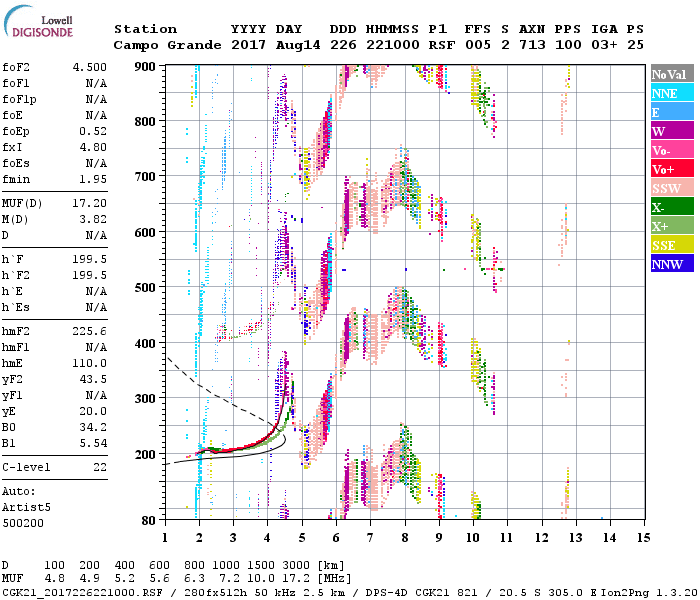Click the SSW pink legend swatch

click(x=671, y=188)
